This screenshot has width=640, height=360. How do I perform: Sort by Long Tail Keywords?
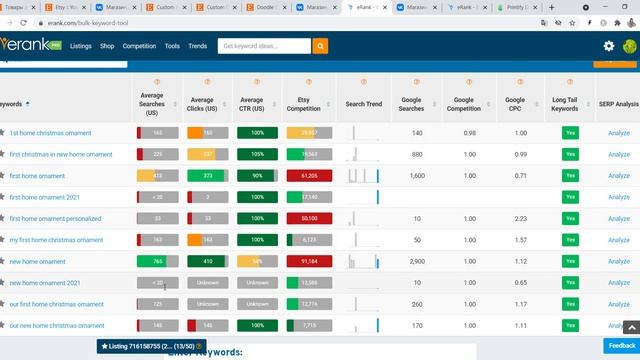click(x=588, y=104)
